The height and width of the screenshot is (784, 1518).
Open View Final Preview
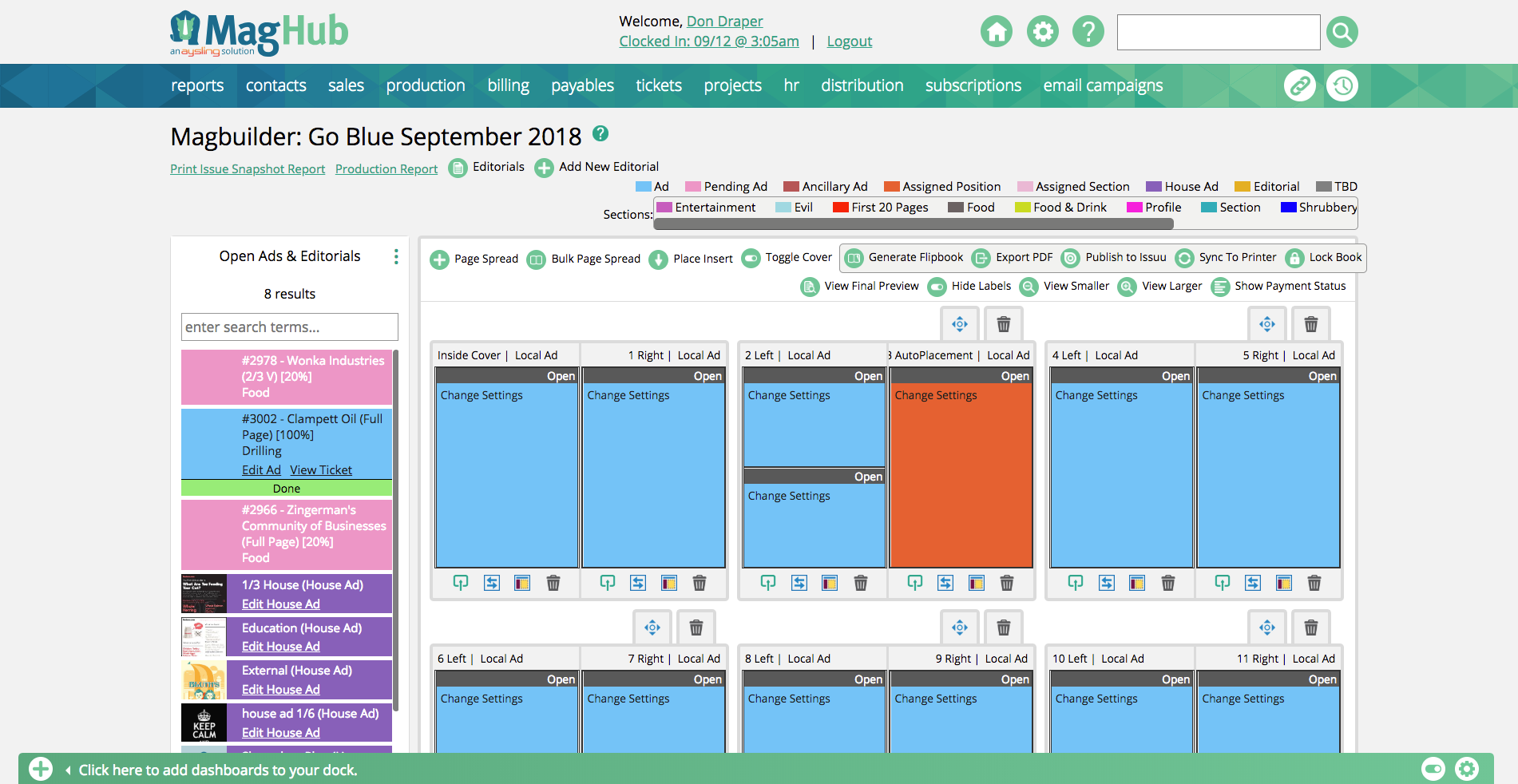[859, 287]
